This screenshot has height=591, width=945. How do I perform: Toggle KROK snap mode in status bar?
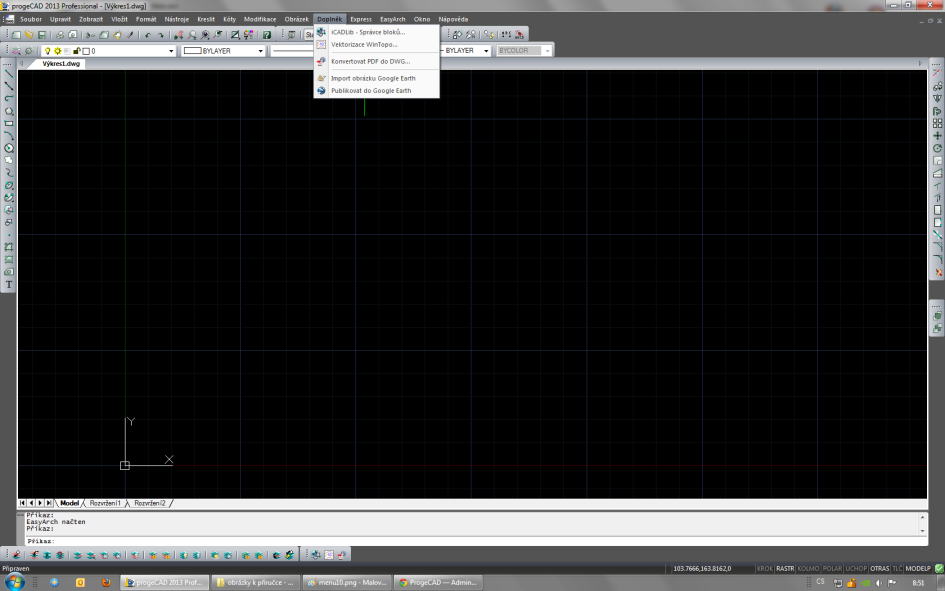pyautogui.click(x=764, y=569)
